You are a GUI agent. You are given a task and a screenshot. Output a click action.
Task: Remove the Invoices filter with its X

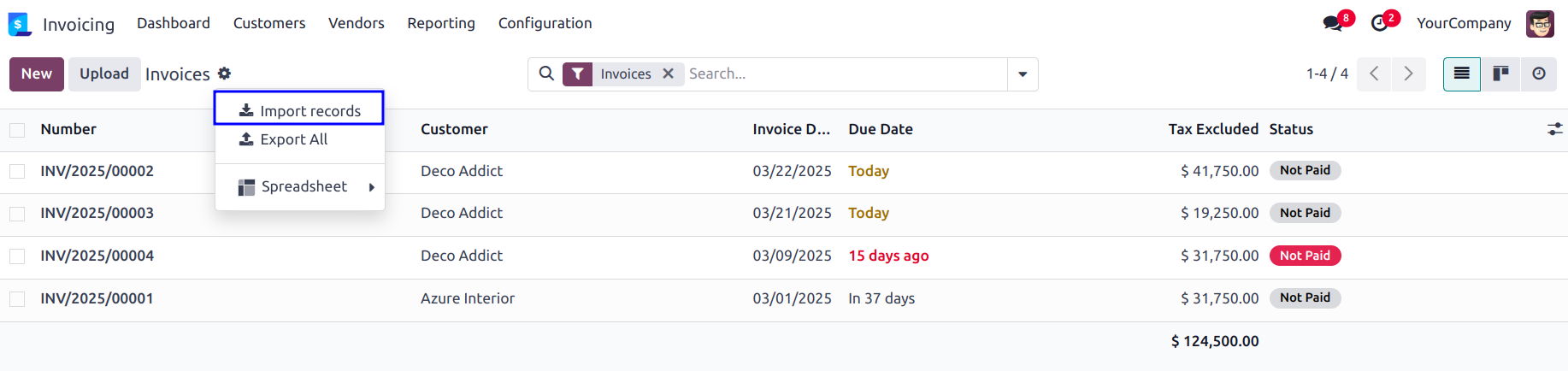[669, 74]
